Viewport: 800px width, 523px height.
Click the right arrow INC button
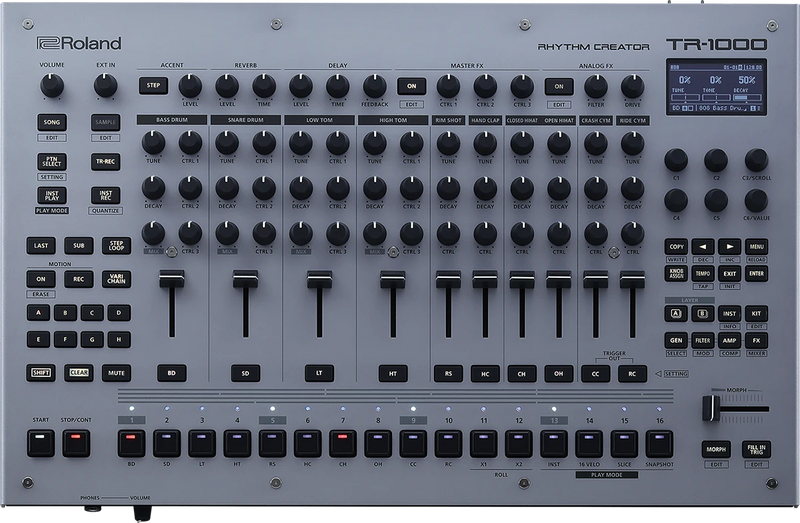tap(730, 247)
